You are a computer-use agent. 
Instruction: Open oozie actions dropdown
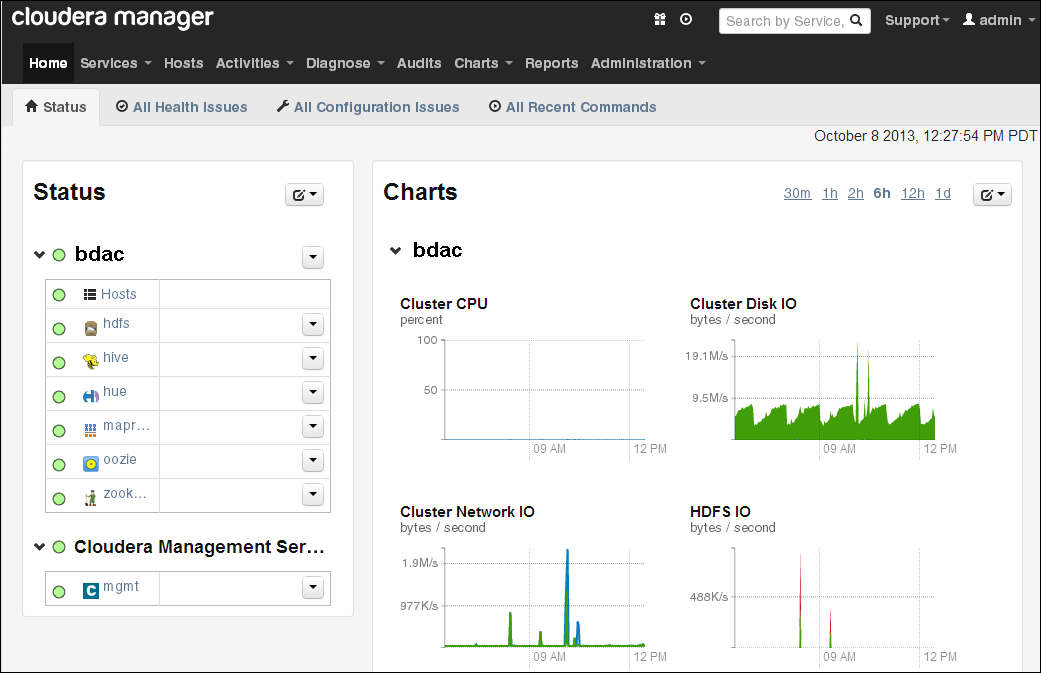pos(313,460)
